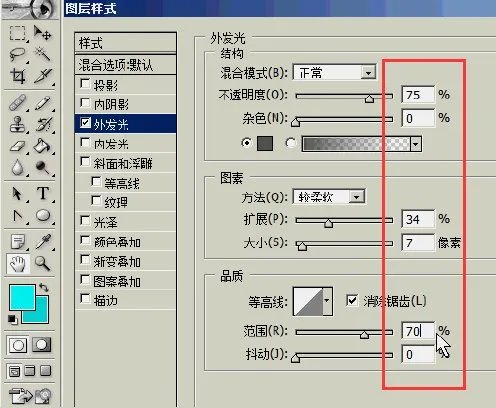The width and height of the screenshot is (496, 408).
Task: Open the gradient picker dropdown arrow
Action: (416, 144)
